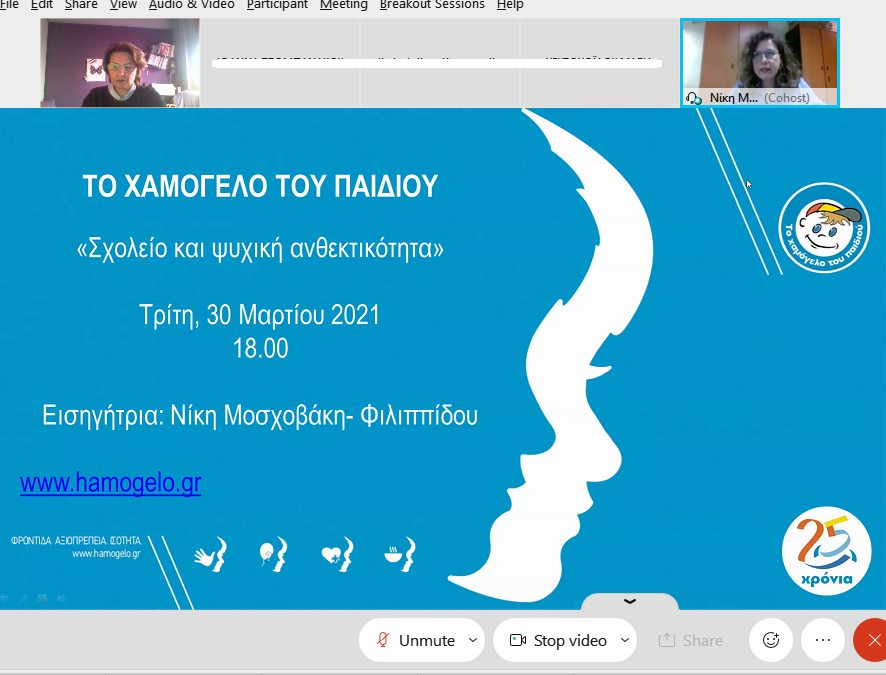Collapse the control bar with the chevron tab

(629, 602)
